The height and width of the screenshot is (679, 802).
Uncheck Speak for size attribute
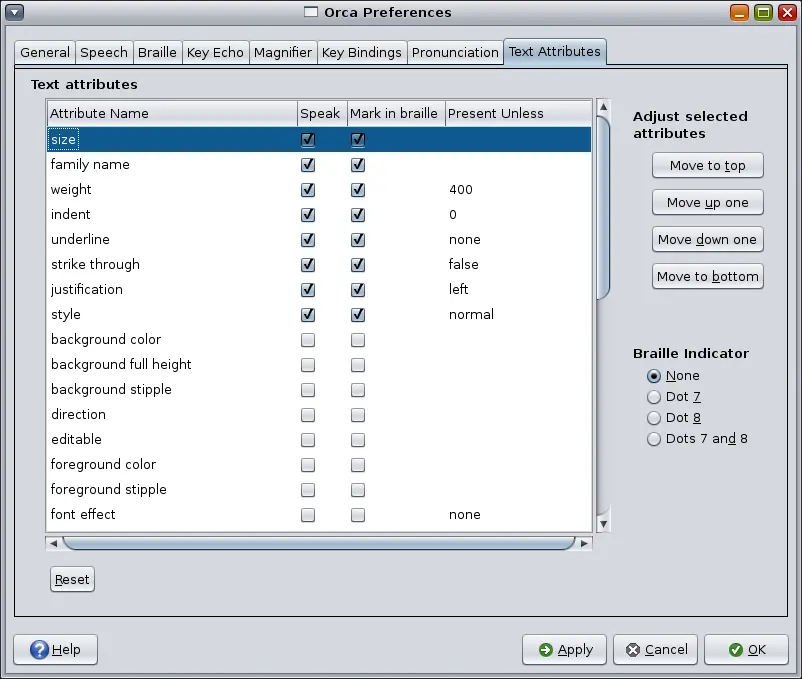pos(308,140)
